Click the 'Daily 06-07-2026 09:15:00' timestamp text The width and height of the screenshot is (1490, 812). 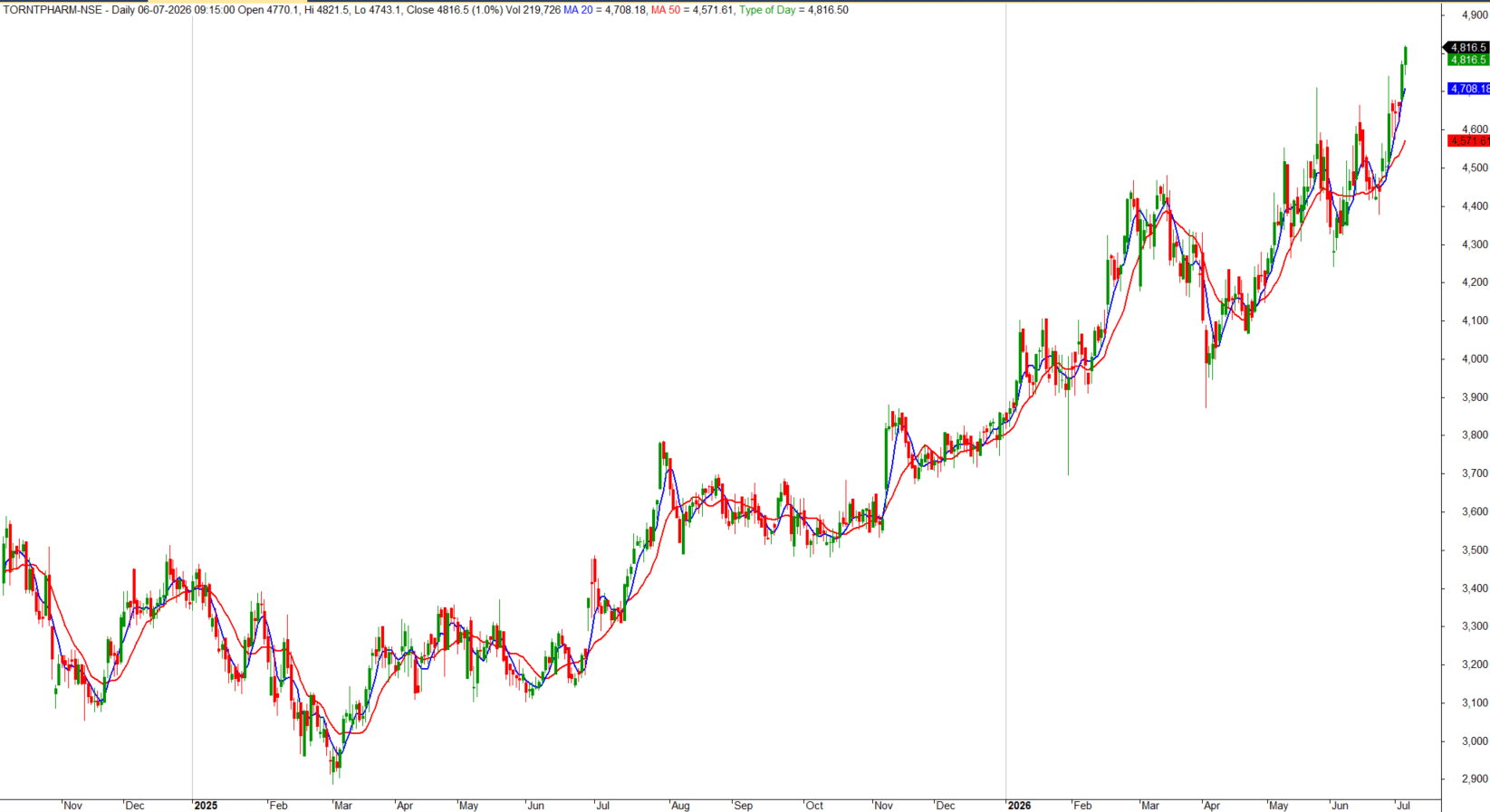(173, 10)
